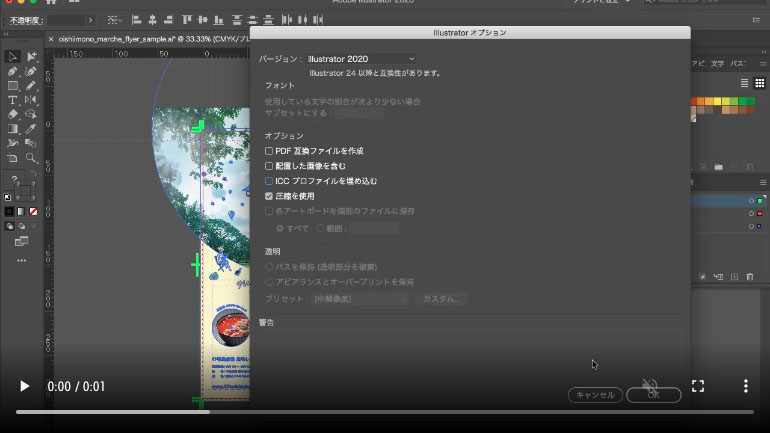Select the Direct Selection tool

(x=31, y=56)
